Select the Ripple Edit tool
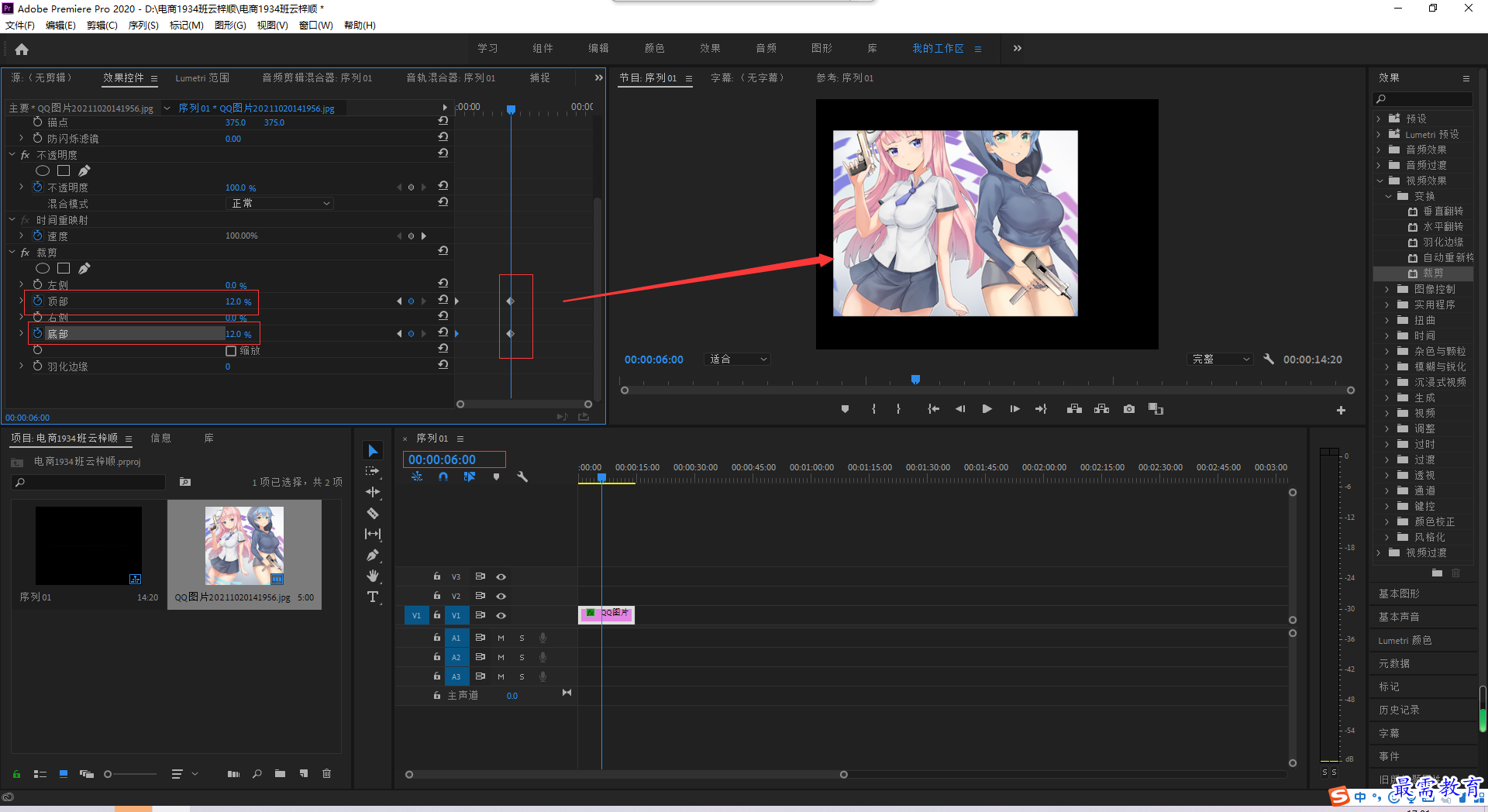 373,492
